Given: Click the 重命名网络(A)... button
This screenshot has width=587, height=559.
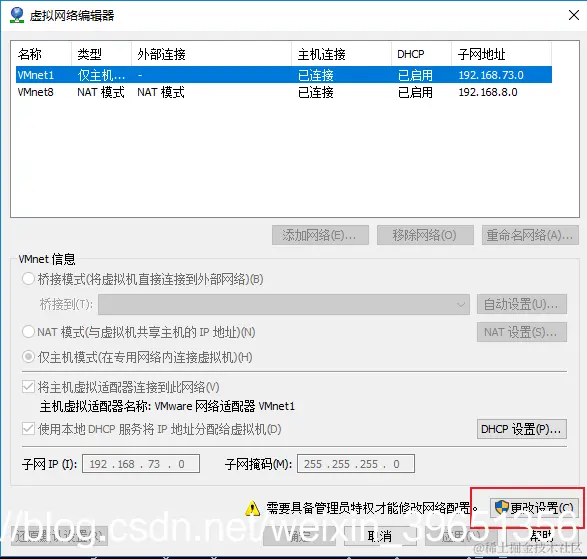Looking at the screenshot, I should pyautogui.click(x=530, y=235).
